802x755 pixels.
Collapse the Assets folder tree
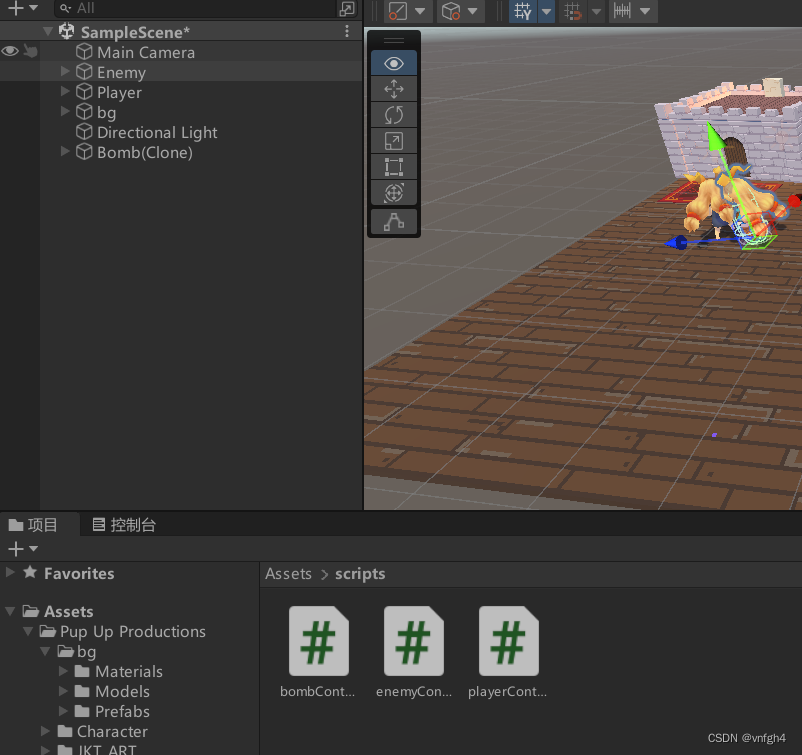click(x=10, y=611)
